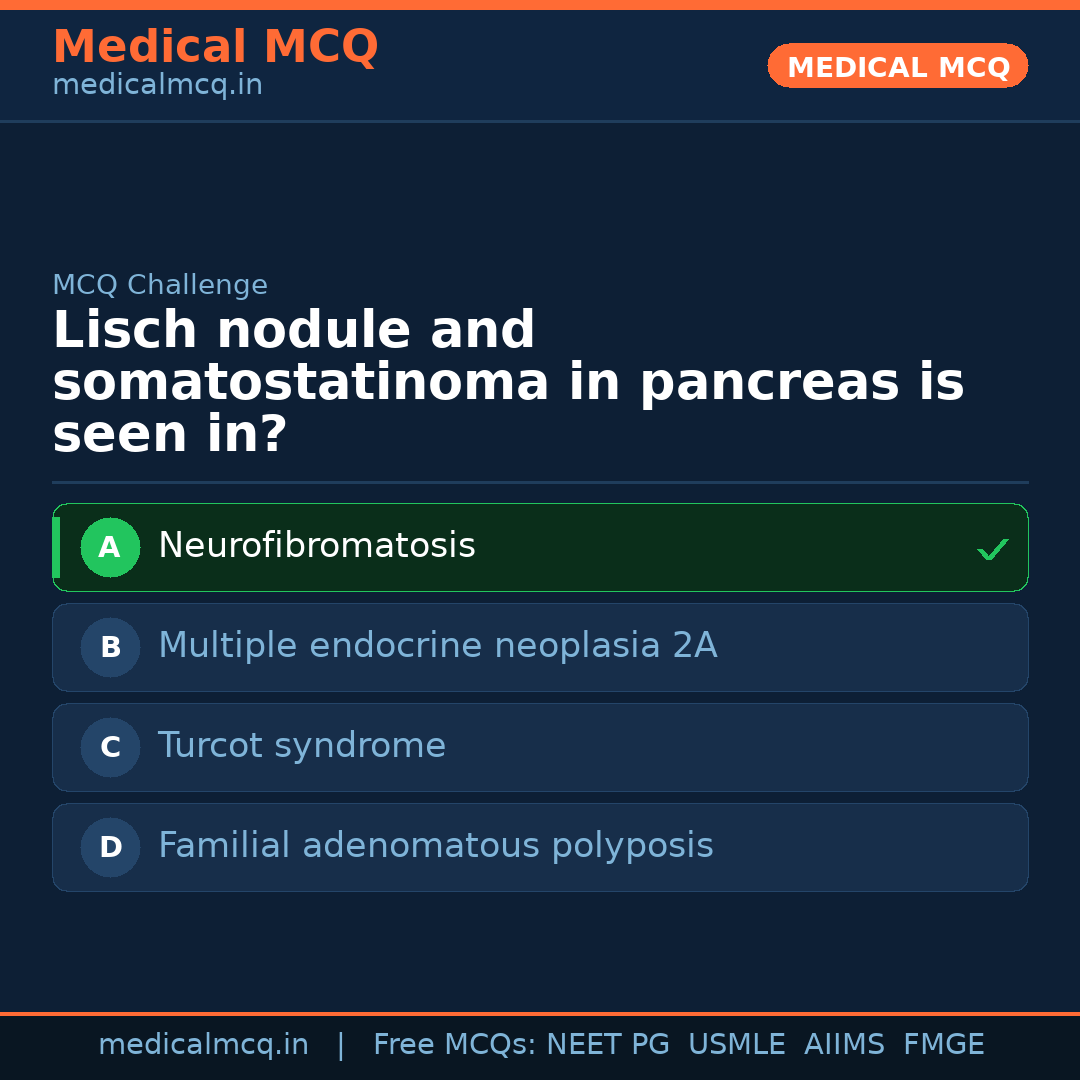Select the AIIMS footer item
Viewport: 1080px width, 1080px height.
click(x=844, y=1045)
